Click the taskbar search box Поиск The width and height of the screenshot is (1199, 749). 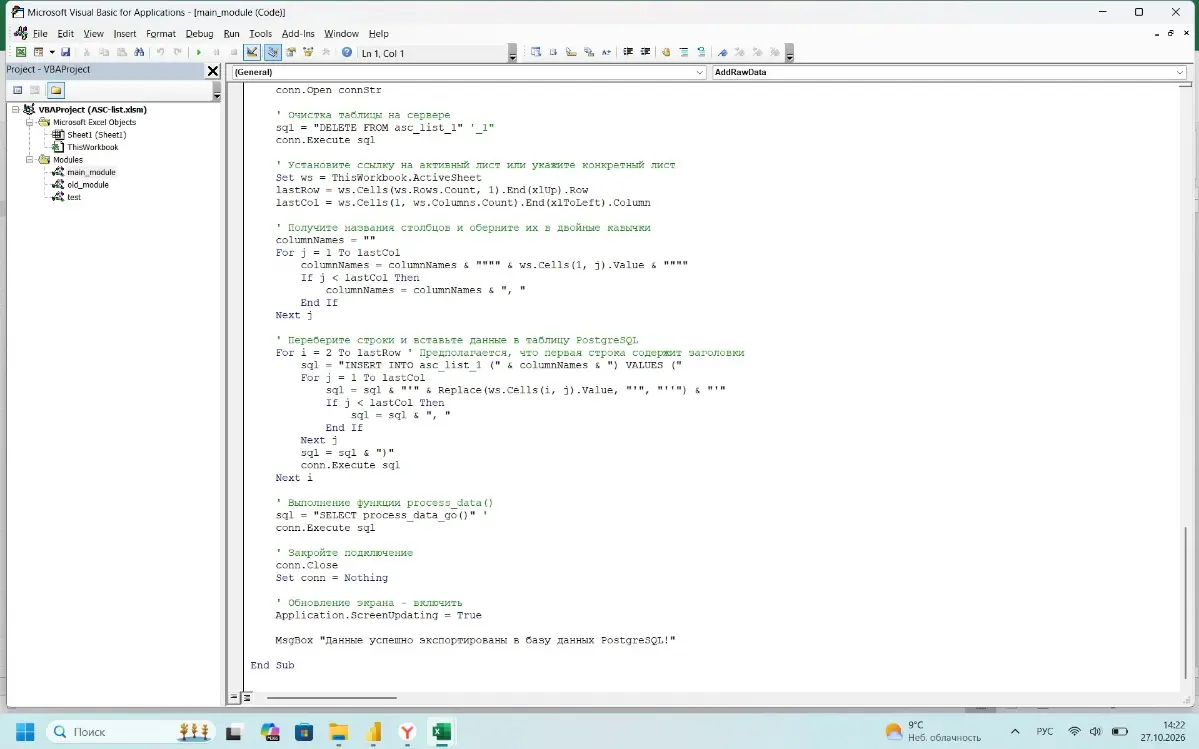[132, 731]
